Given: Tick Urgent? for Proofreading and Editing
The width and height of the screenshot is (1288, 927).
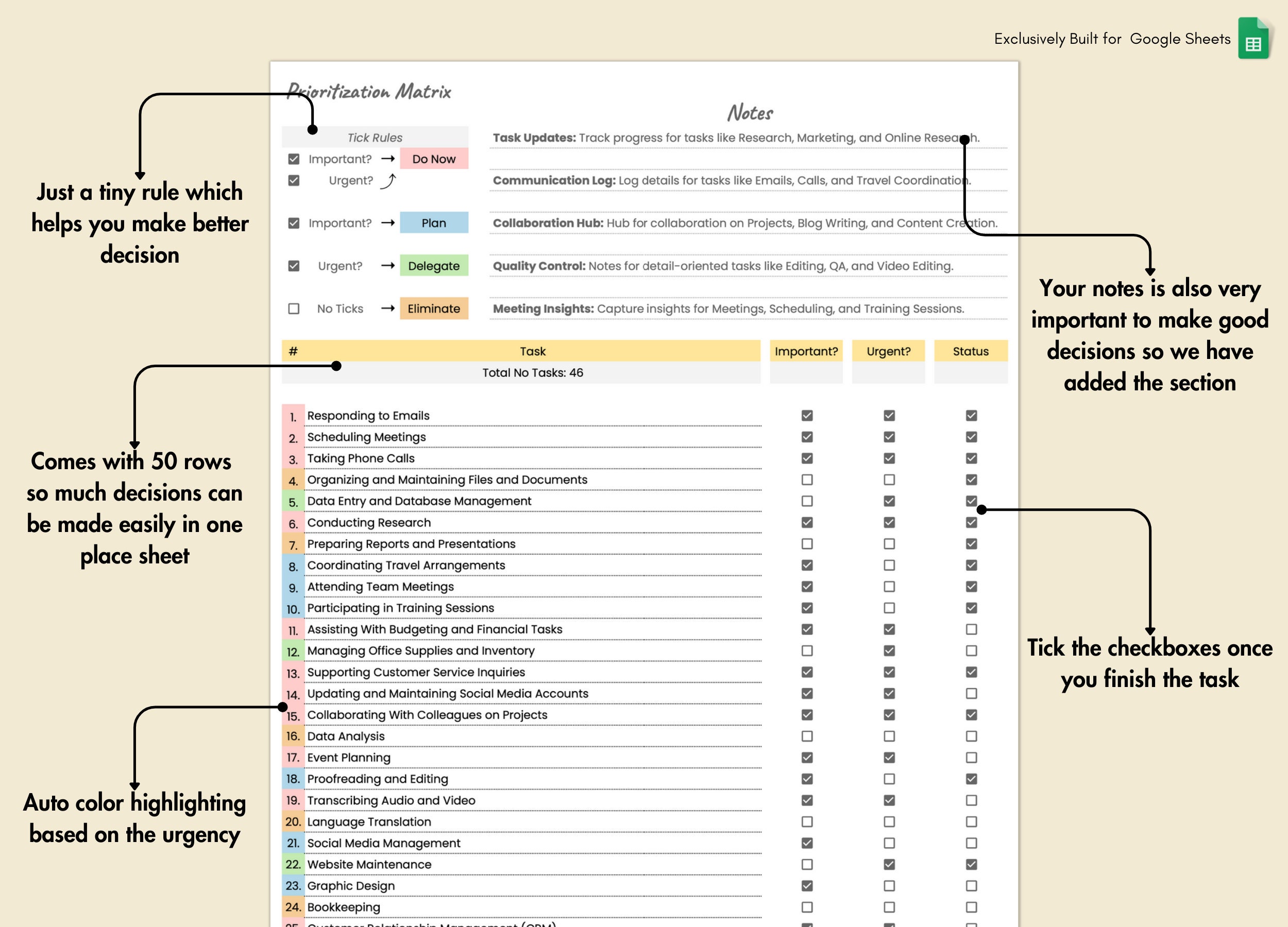Looking at the screenshot, I should [889, 779].
